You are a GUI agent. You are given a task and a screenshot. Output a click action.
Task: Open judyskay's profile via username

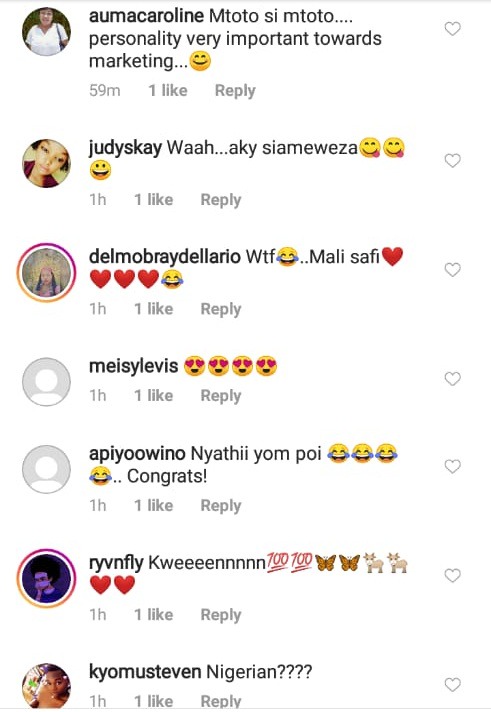125,148
